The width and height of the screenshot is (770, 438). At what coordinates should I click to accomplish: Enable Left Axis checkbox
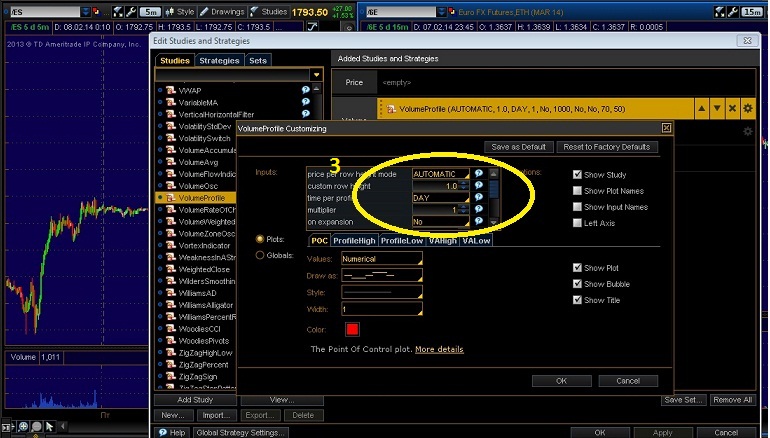point(578,223)
